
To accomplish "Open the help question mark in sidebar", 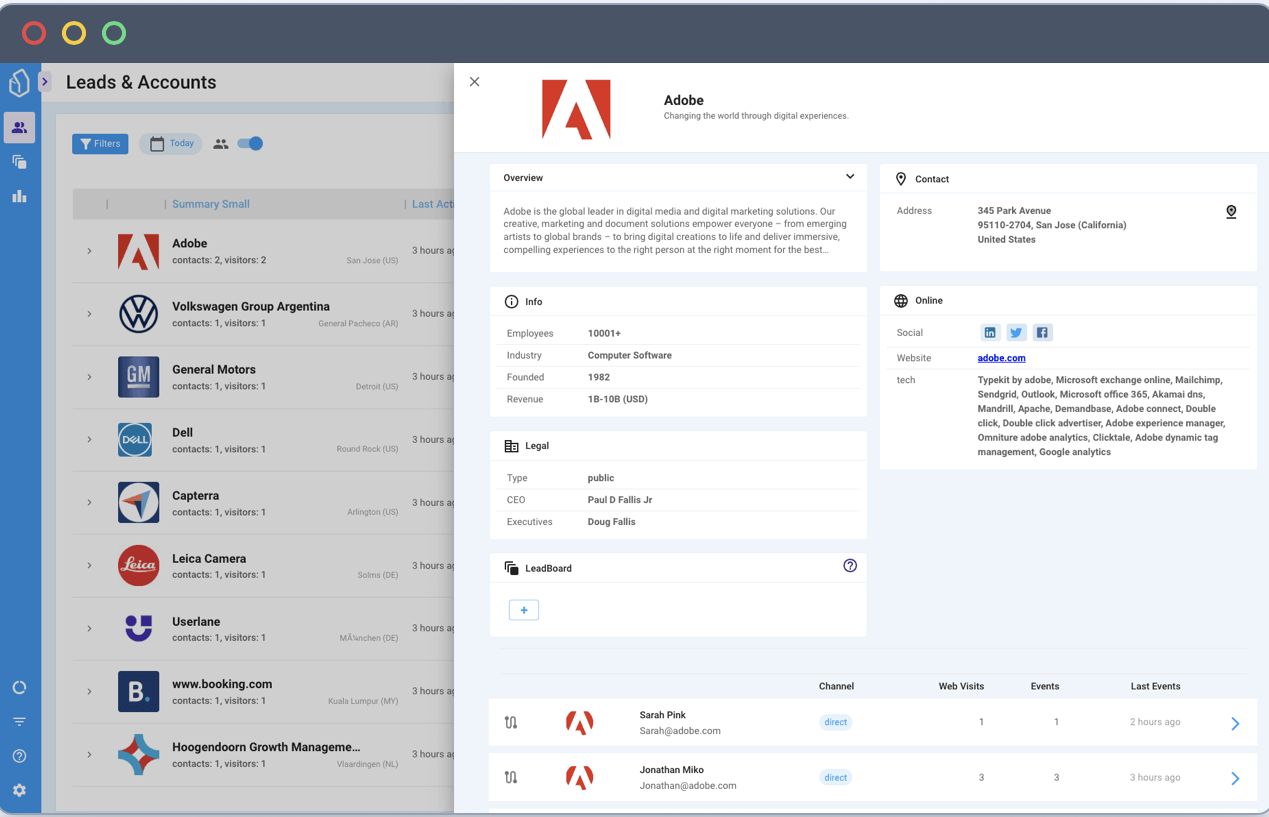I will click(x=19, y=756).
